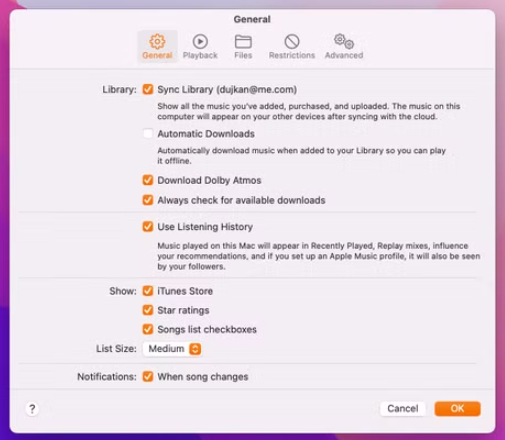This screenshot has width=505, height=440.
Task: Uncheck the iTunes Store show option
Action: click(148, 291)
